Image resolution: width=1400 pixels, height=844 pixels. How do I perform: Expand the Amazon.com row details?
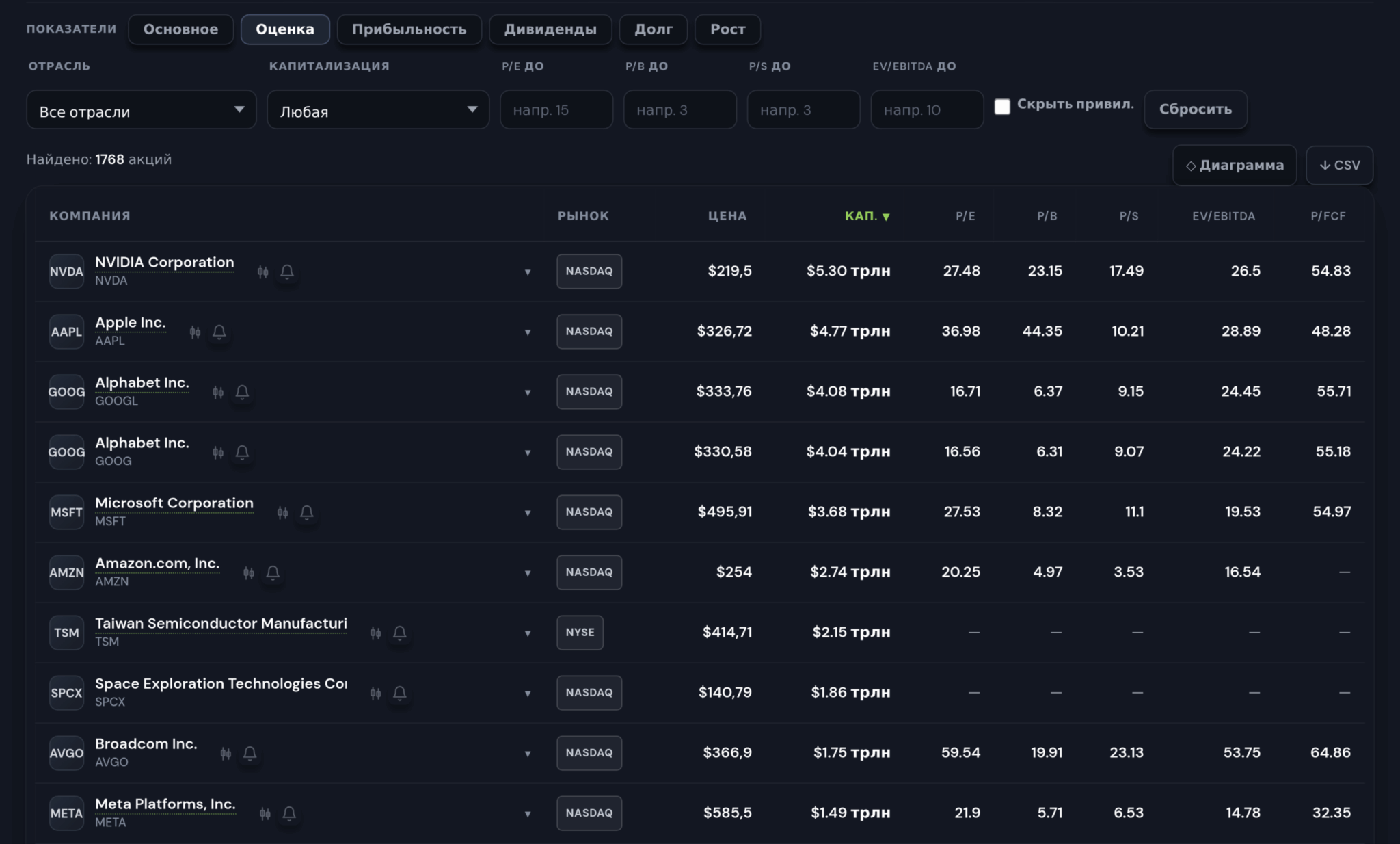(528, 573)
